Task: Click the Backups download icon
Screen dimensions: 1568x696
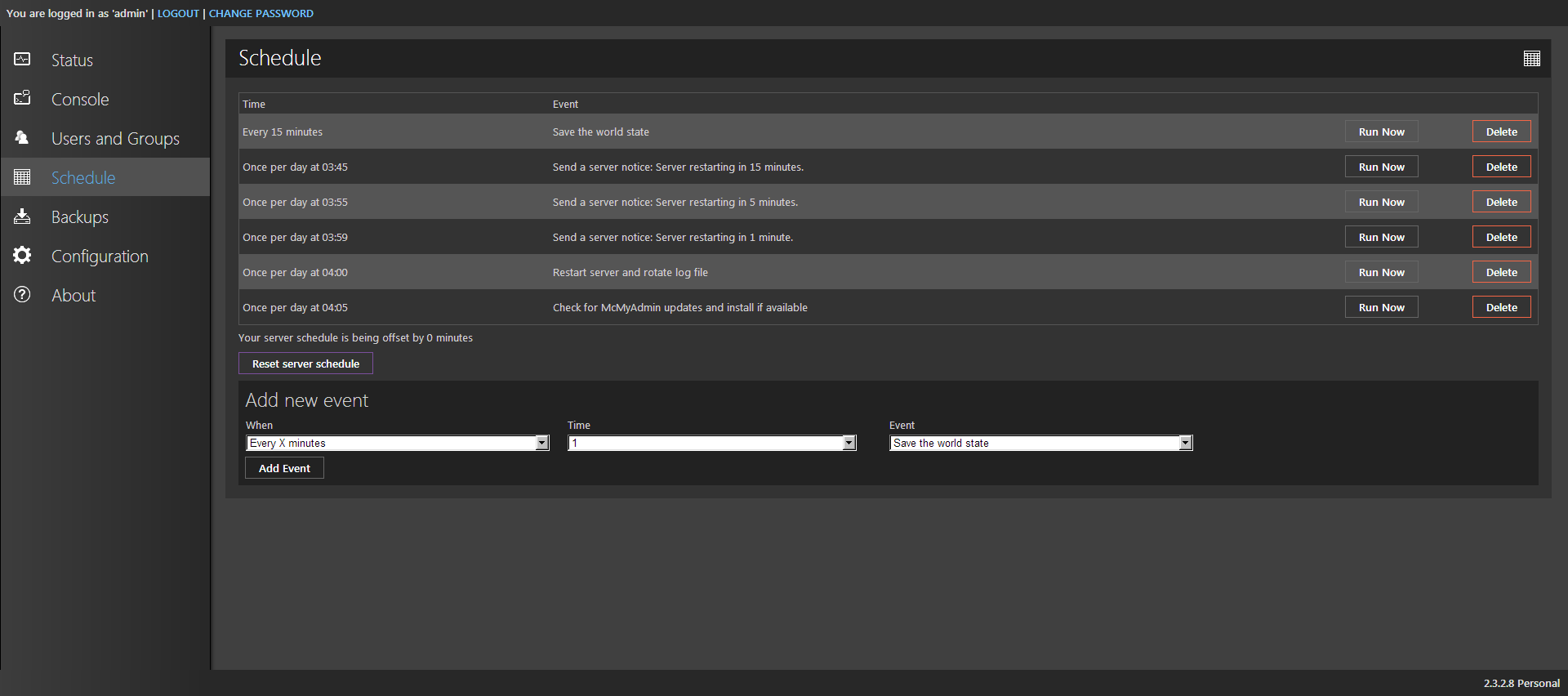Action: point(22,216)
